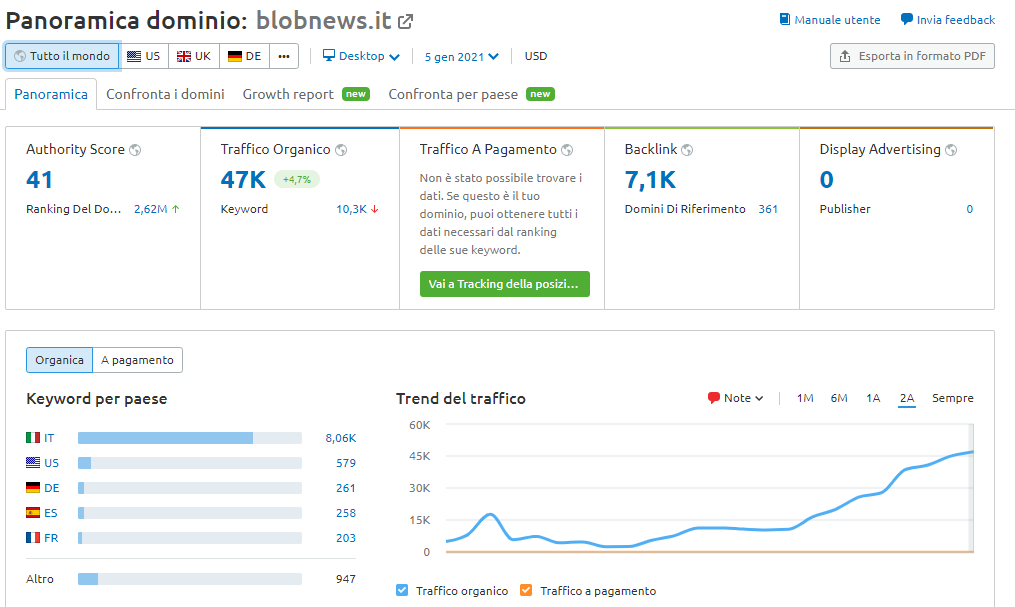The height and width of the screenshot is (607, 1015).
Task: Open the Panoramica tab
Action: tap(51, 94)
